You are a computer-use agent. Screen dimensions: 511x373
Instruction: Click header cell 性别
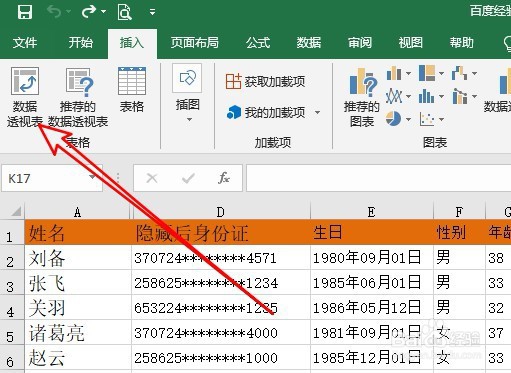[459, 233]
